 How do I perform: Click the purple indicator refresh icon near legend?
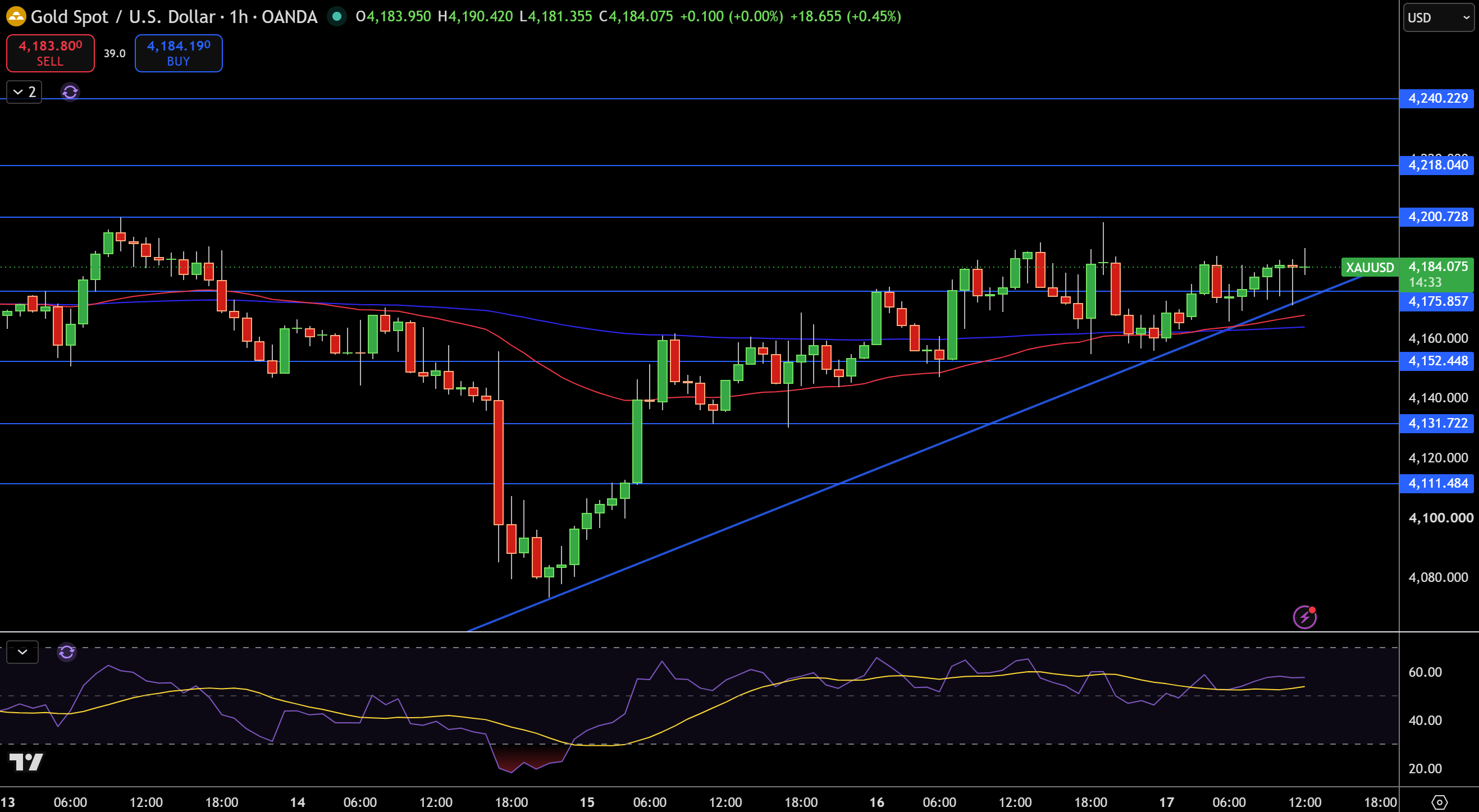point(70,92)
